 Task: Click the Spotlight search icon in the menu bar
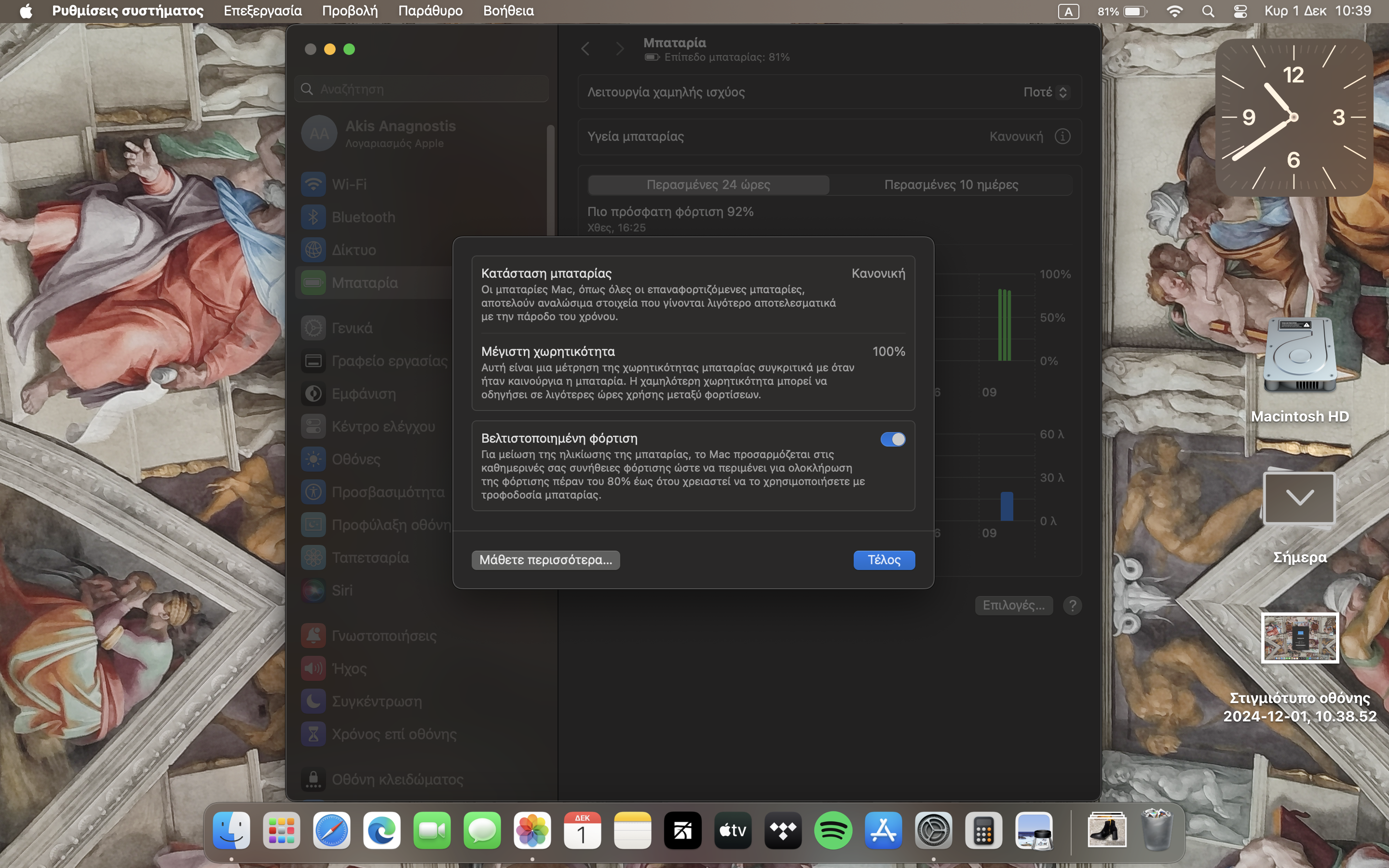(x=1208, y=11)
